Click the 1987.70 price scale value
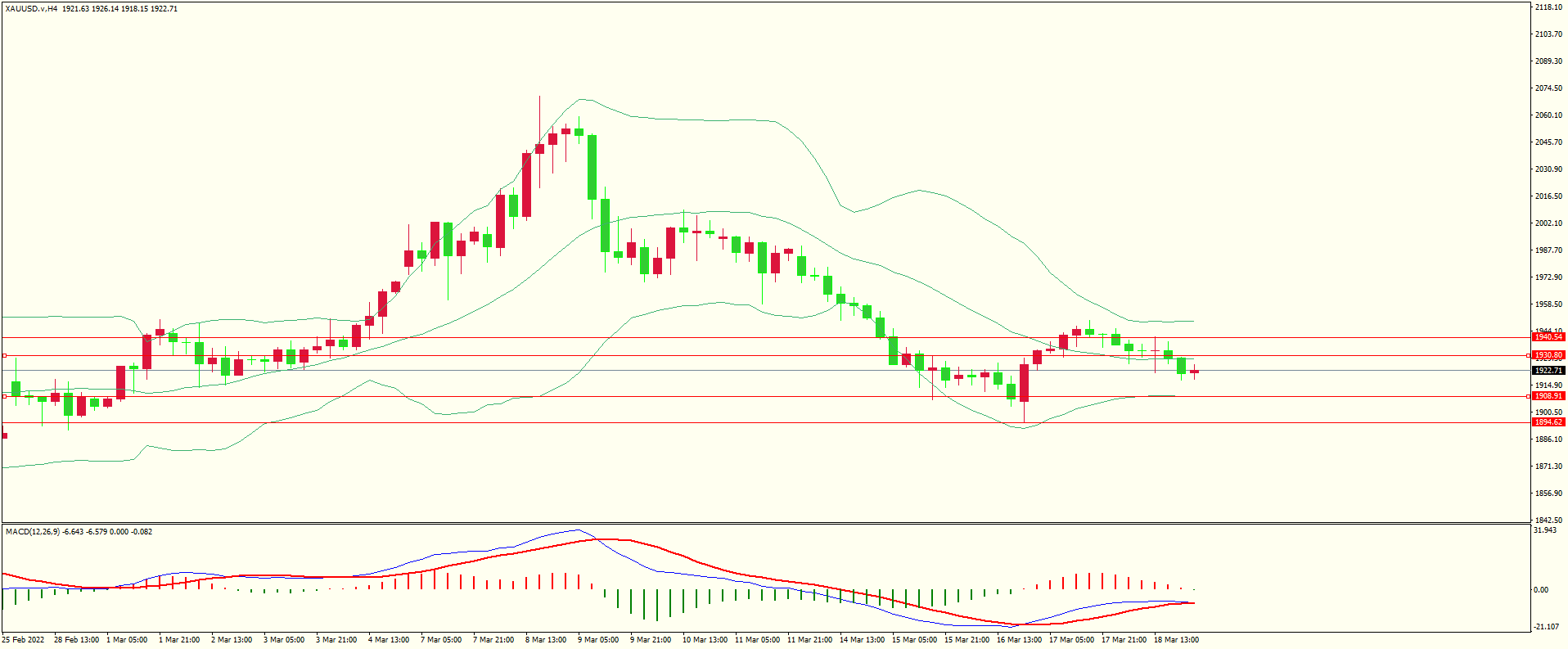 coord(1548,250)
